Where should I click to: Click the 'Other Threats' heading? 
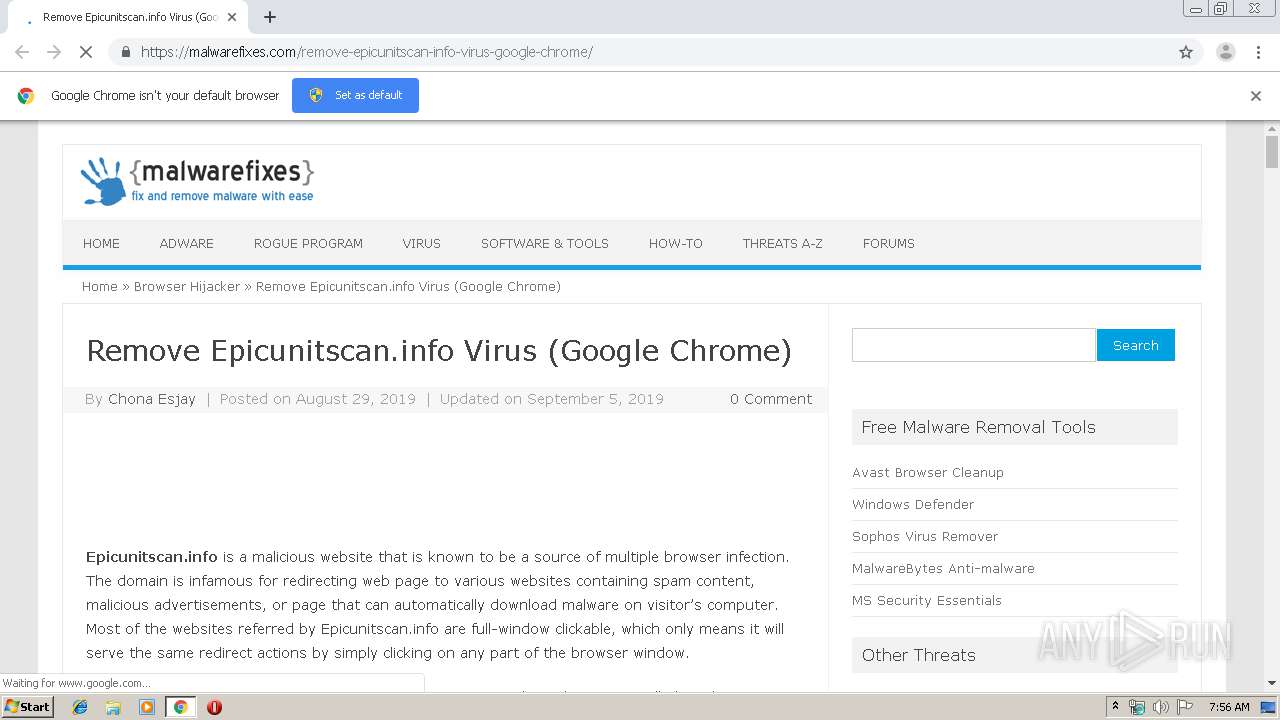pos(918,655)
